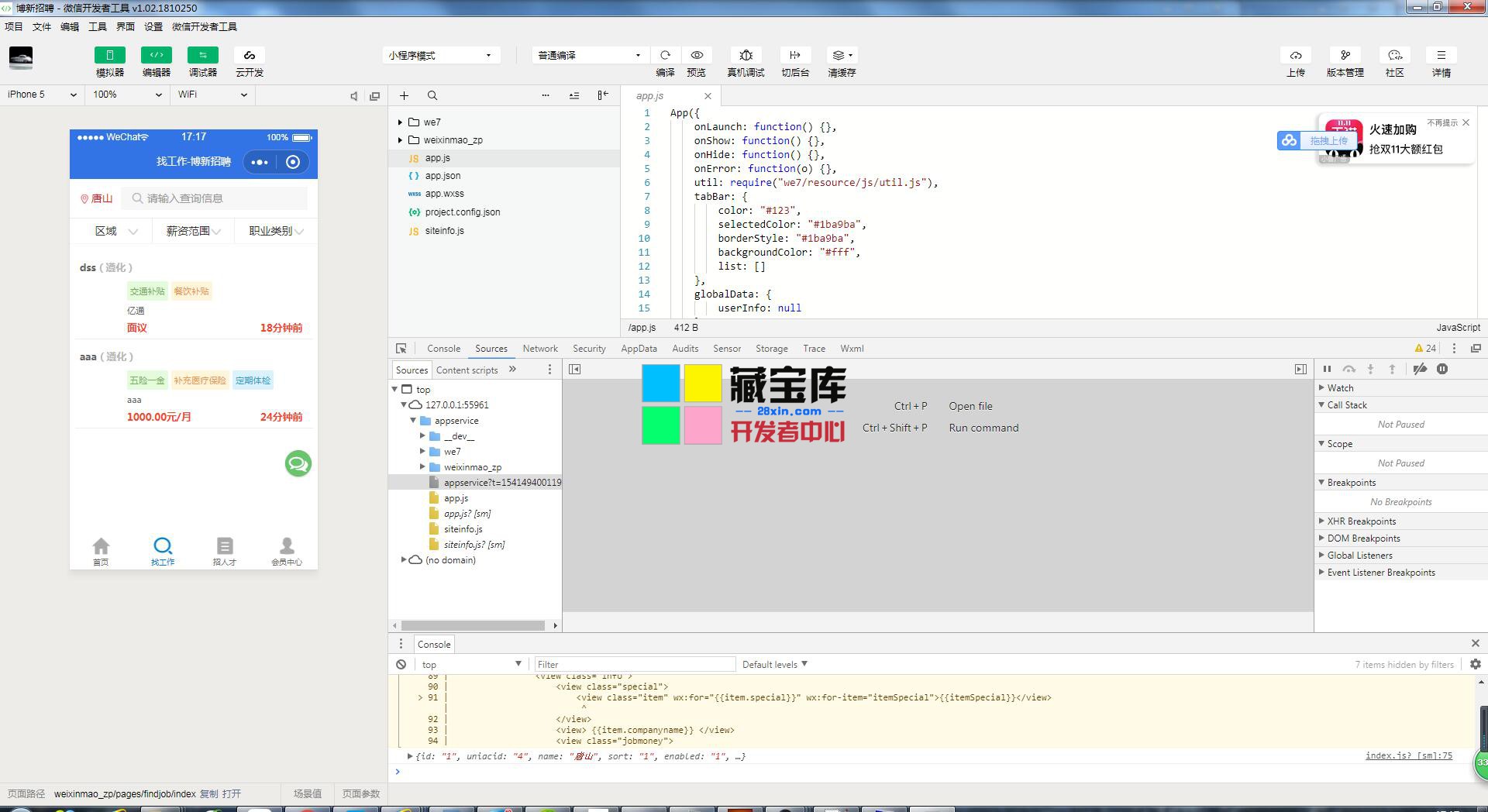Toggle the Simulator panel button

point(110,55)
